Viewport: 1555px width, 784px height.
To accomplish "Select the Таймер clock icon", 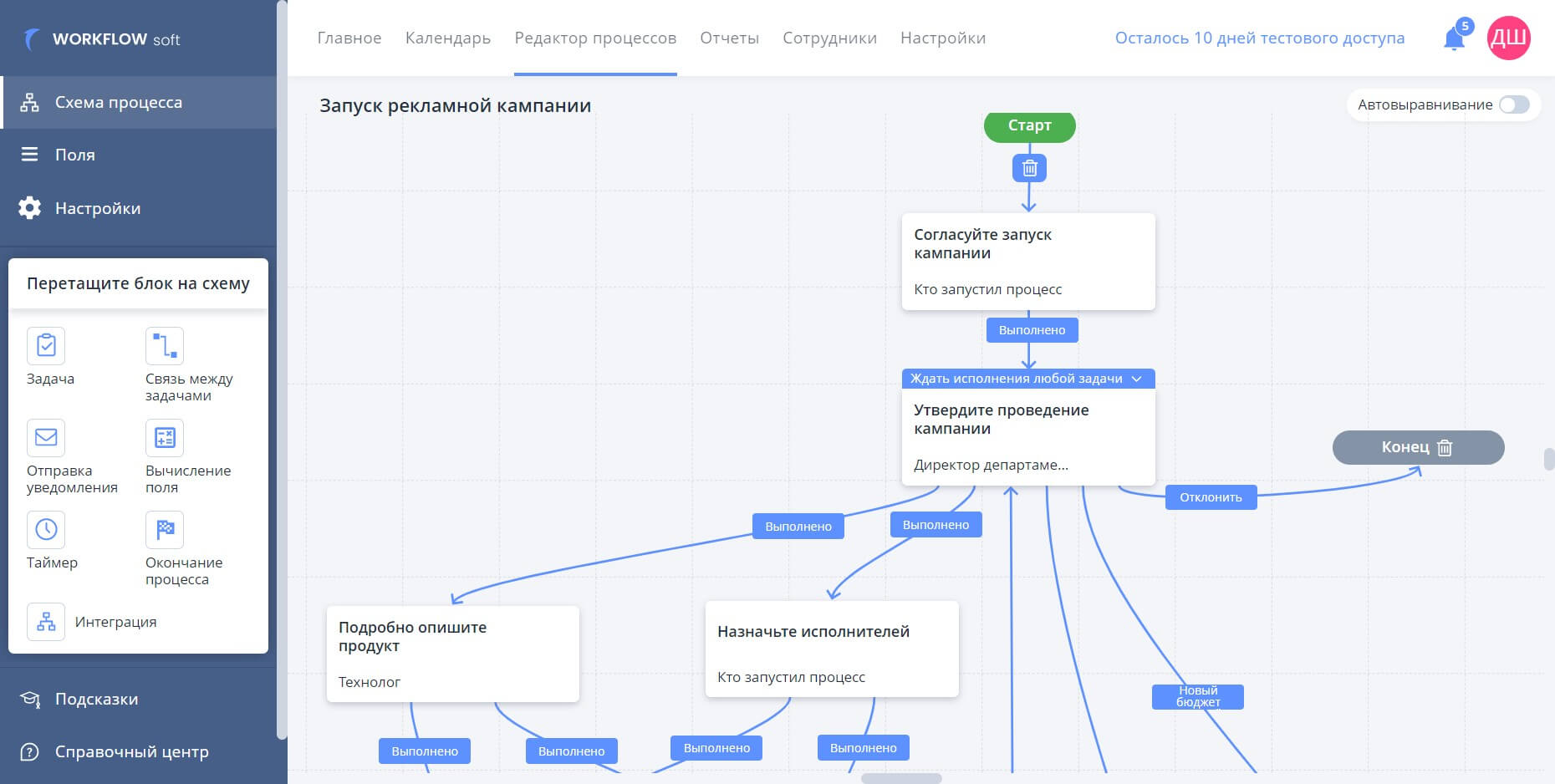I will [46, 529].
